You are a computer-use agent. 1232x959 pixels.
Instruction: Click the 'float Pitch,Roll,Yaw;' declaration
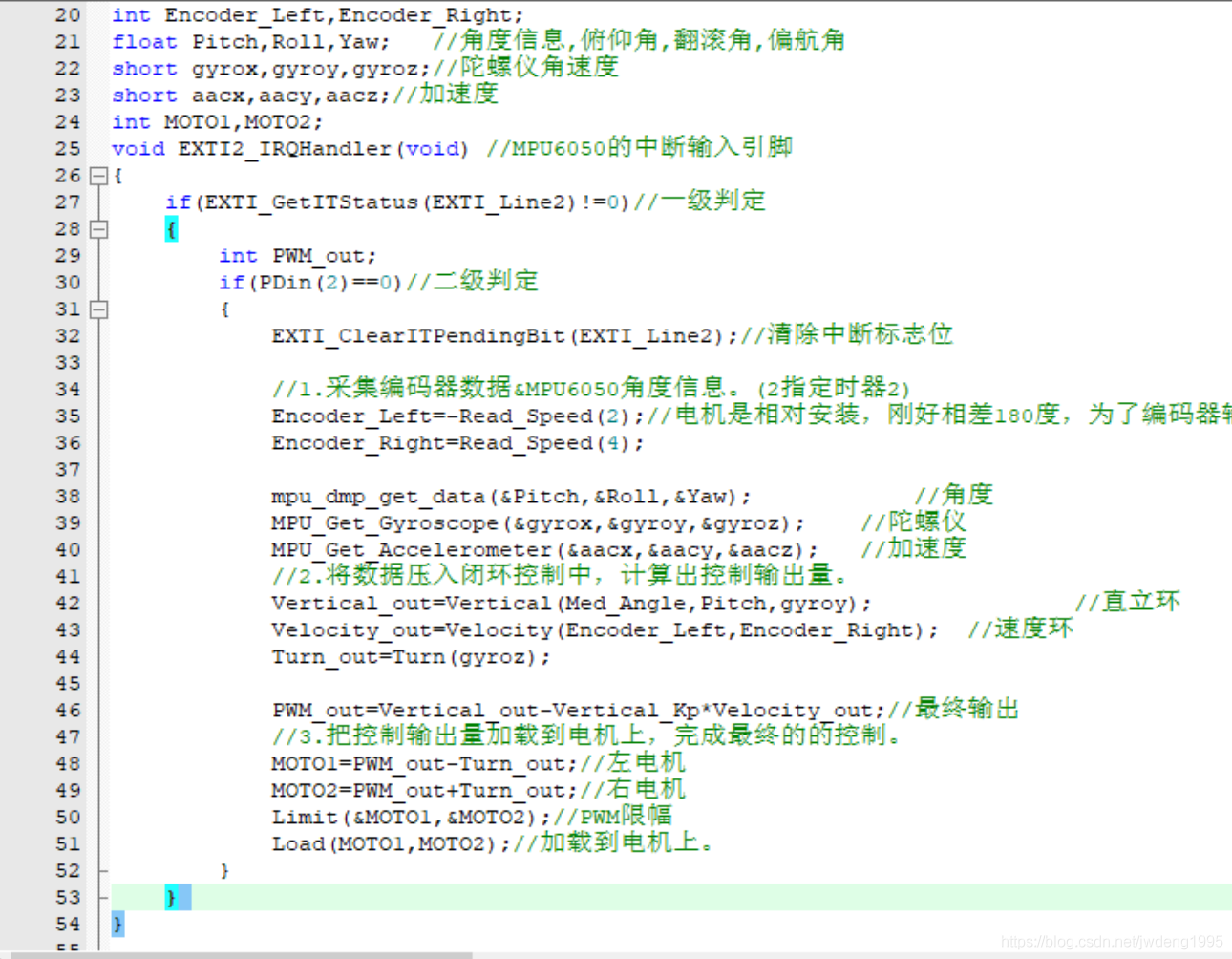coord(251,43)
